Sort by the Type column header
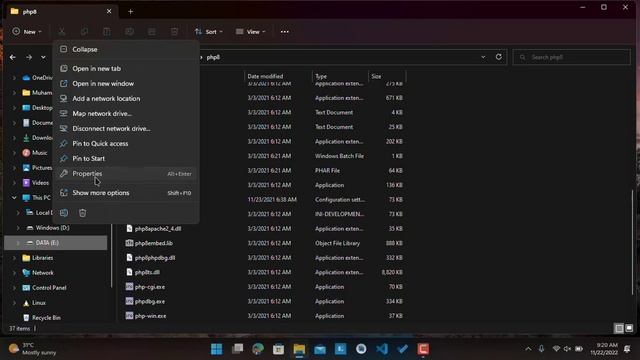The width and height of the screenshot is (640, 360). pyautogui.click(x=340, y=76)
